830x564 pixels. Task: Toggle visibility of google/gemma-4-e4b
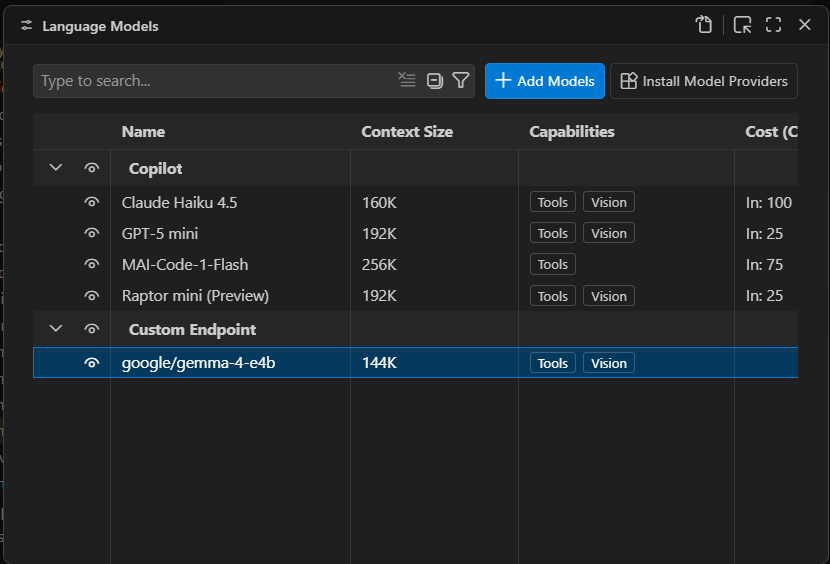92,363
